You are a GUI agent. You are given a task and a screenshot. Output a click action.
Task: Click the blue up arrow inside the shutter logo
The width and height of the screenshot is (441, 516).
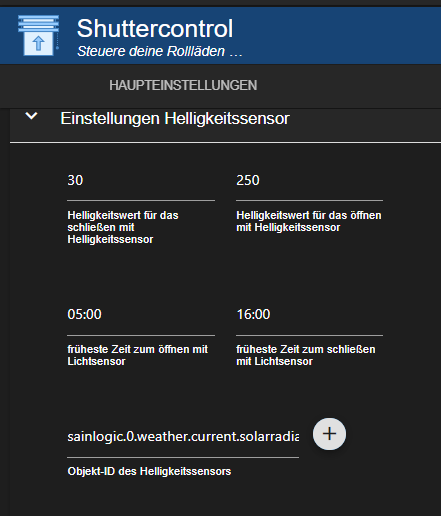click(38, 43)
